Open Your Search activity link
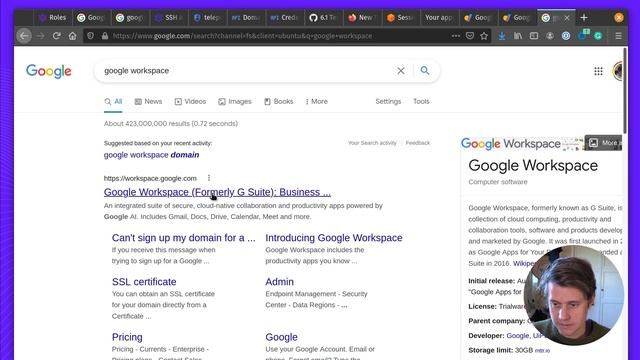Screen dimensions: 640x360 [x=372, y=143]
